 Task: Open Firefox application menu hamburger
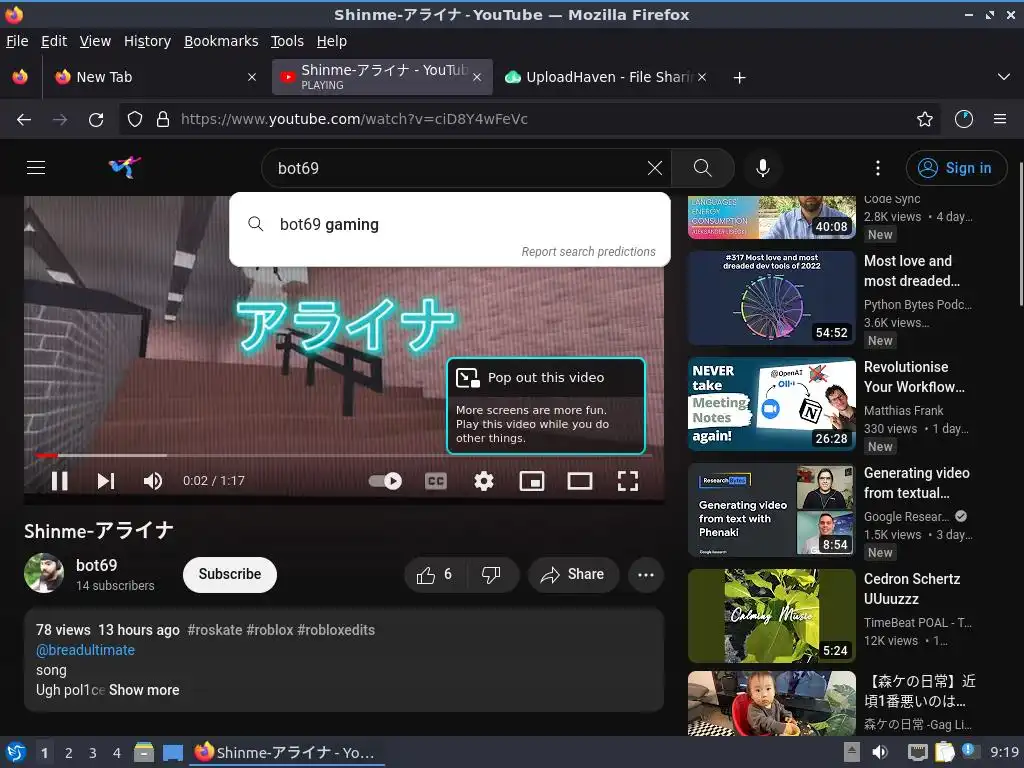(1000, 119)
